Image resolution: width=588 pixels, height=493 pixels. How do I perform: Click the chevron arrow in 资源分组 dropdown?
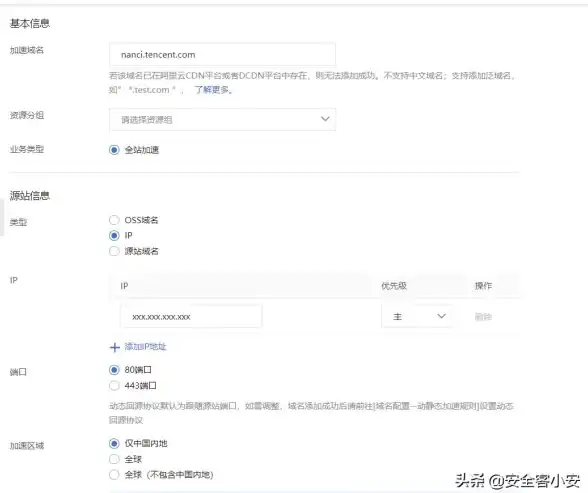point(325,119)
